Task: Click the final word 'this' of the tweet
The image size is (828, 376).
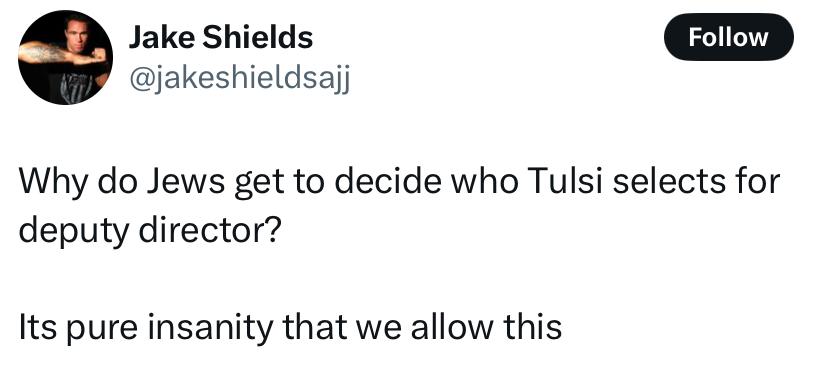Action: tap(532, 327)
